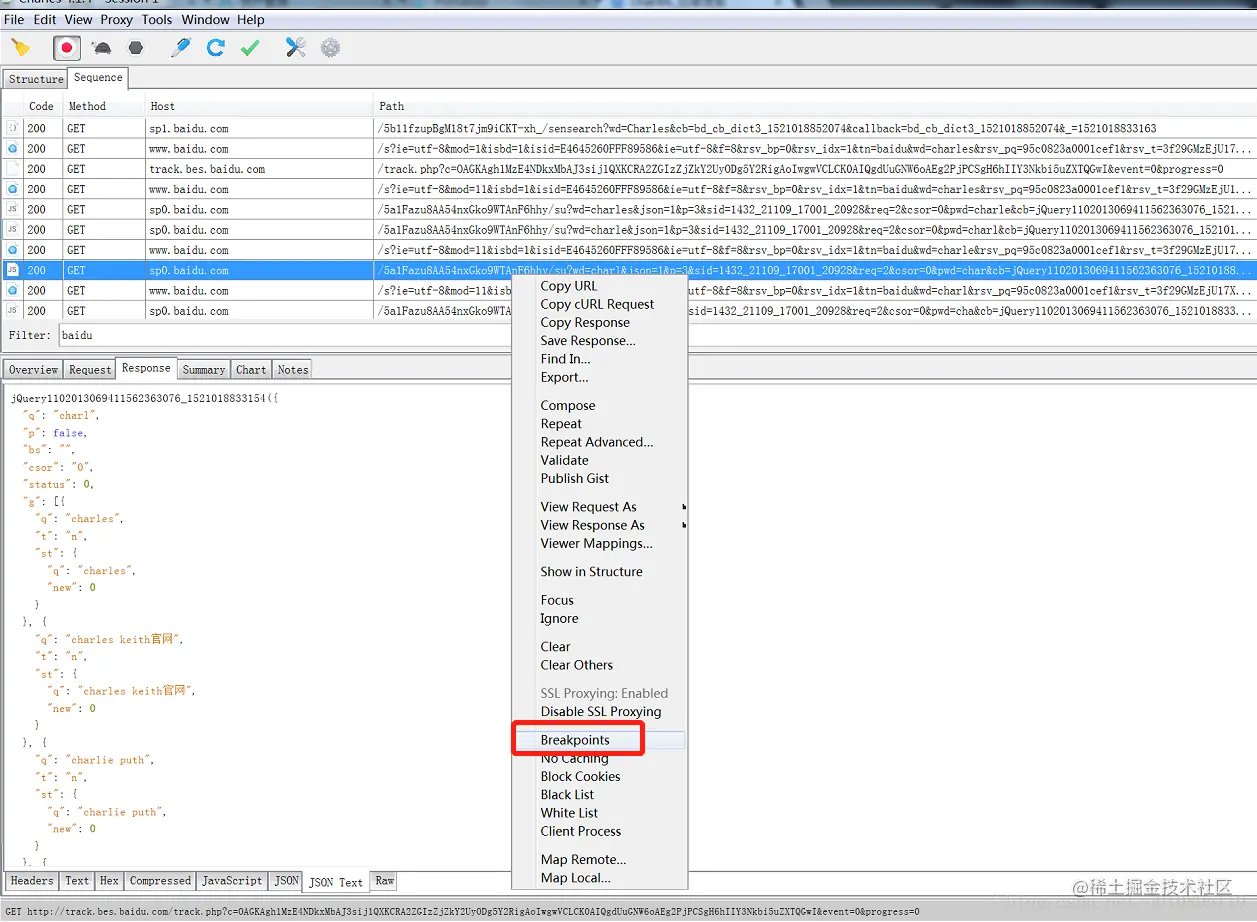Switch to the Overview tab
1257x922 pixels.
(x=33, y=369)
